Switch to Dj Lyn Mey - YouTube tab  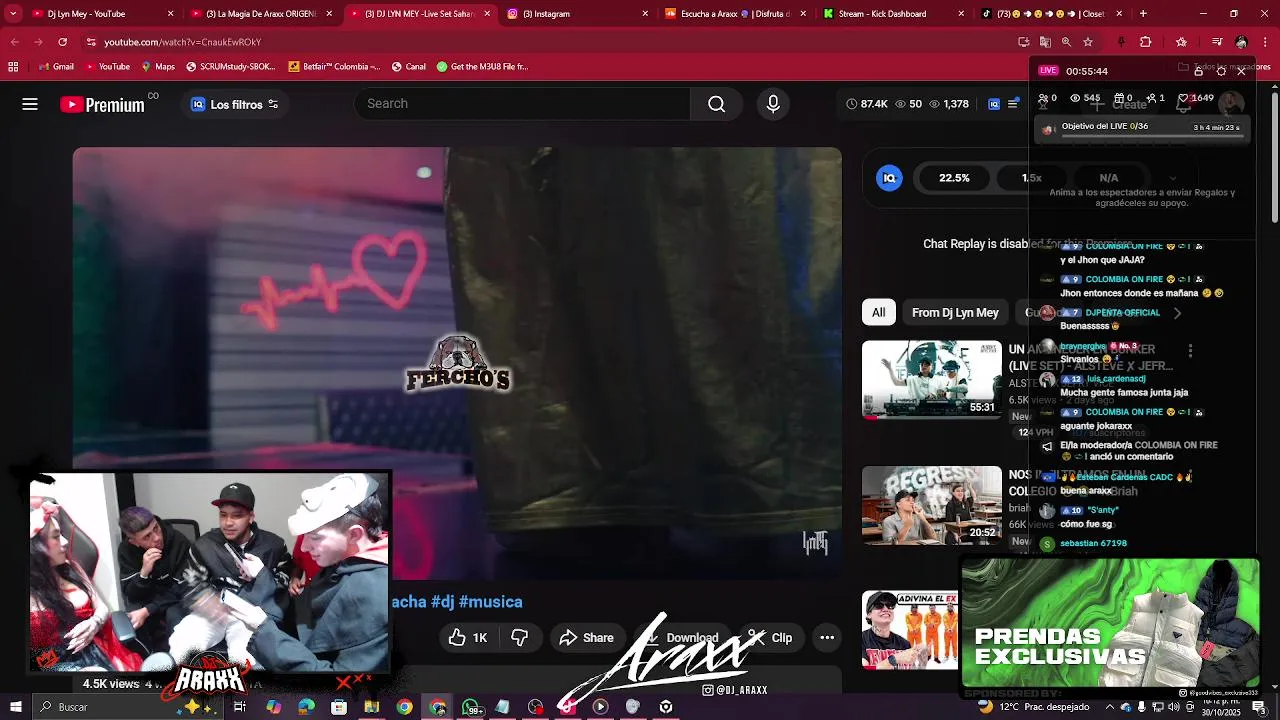(x=101, y=14)
